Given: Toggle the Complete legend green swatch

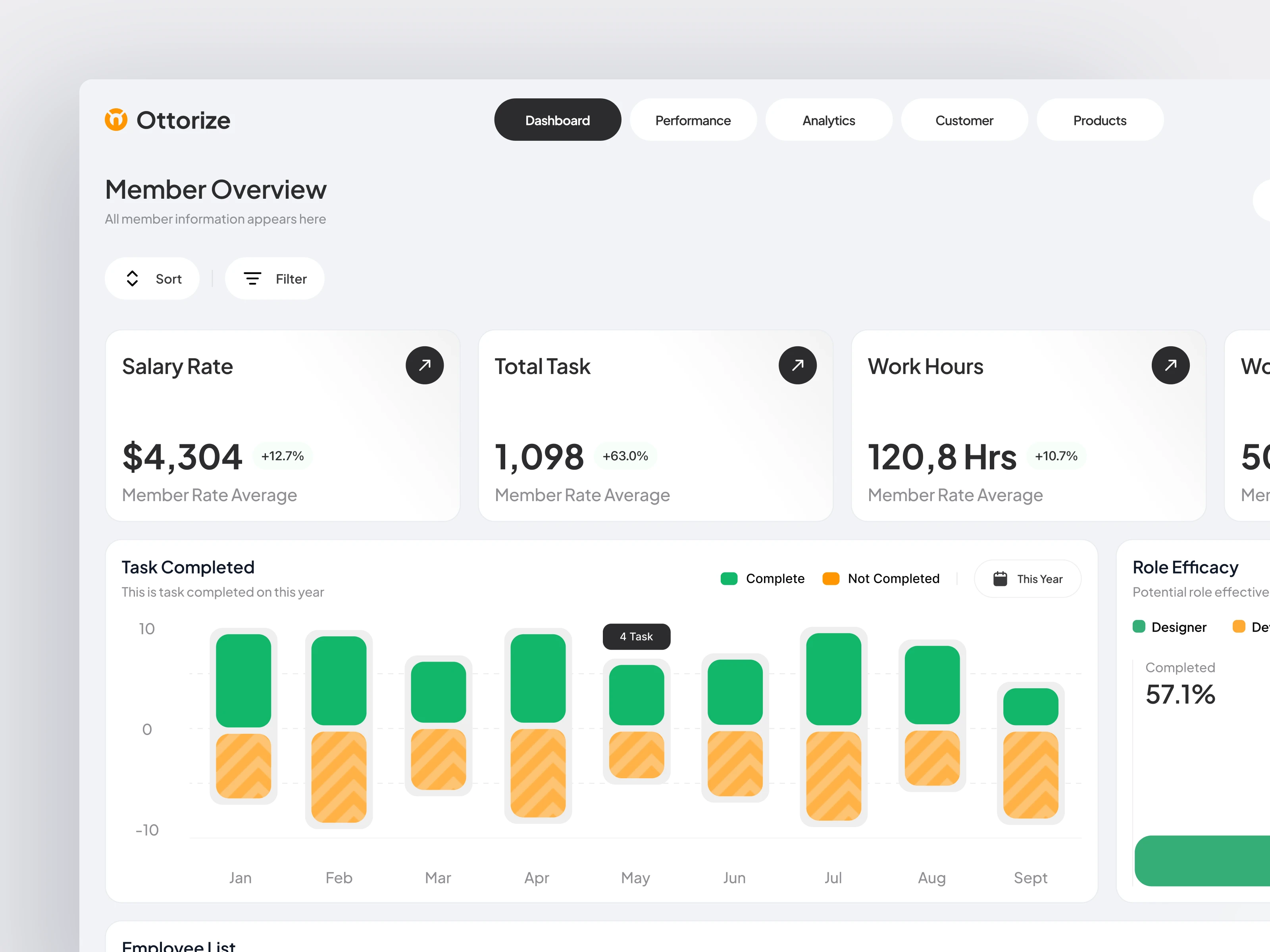Looking at the screenshot, I should point(729,578).
